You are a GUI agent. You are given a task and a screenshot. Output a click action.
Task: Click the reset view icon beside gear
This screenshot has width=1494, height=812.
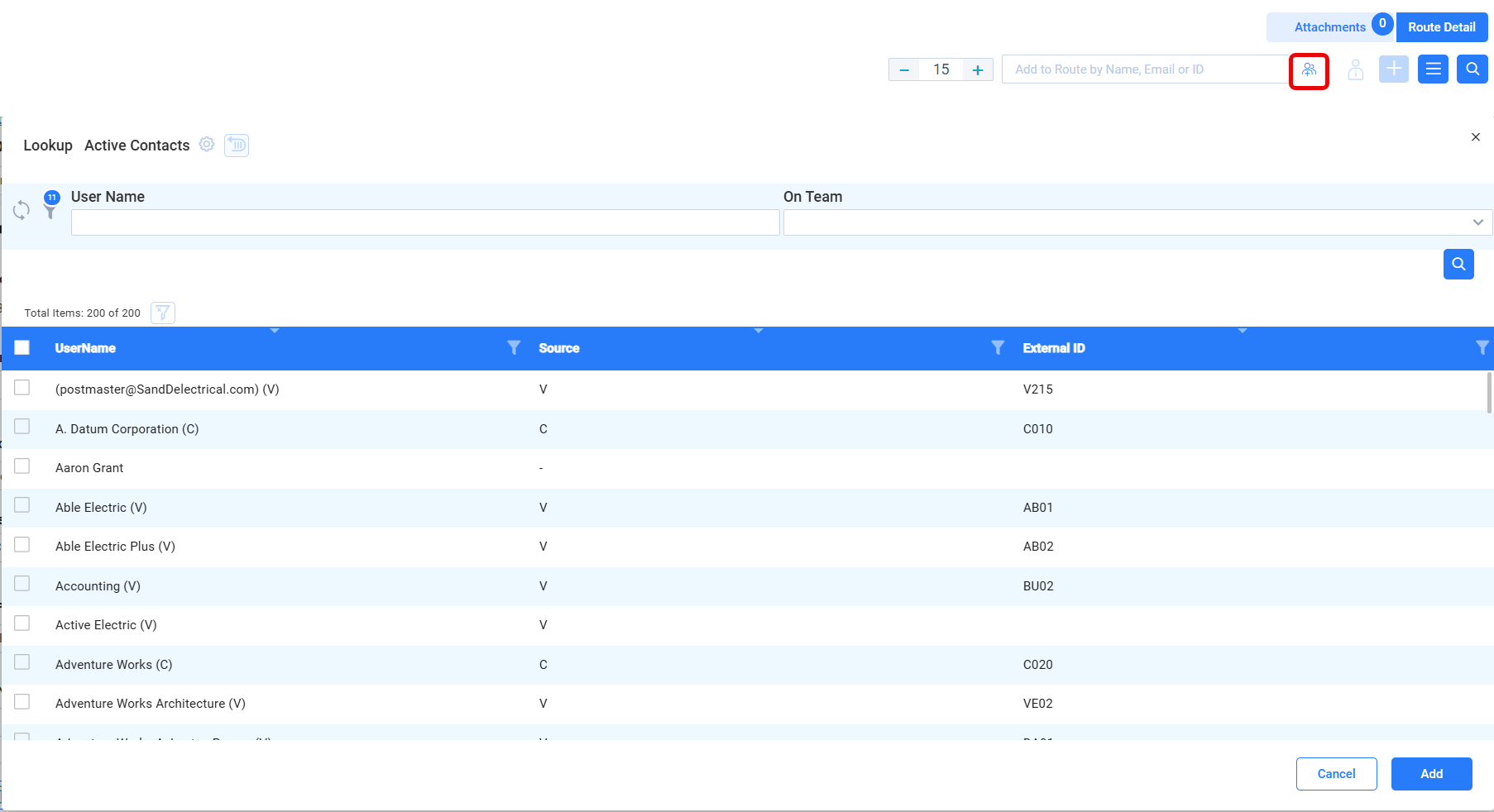coord(237,145)
